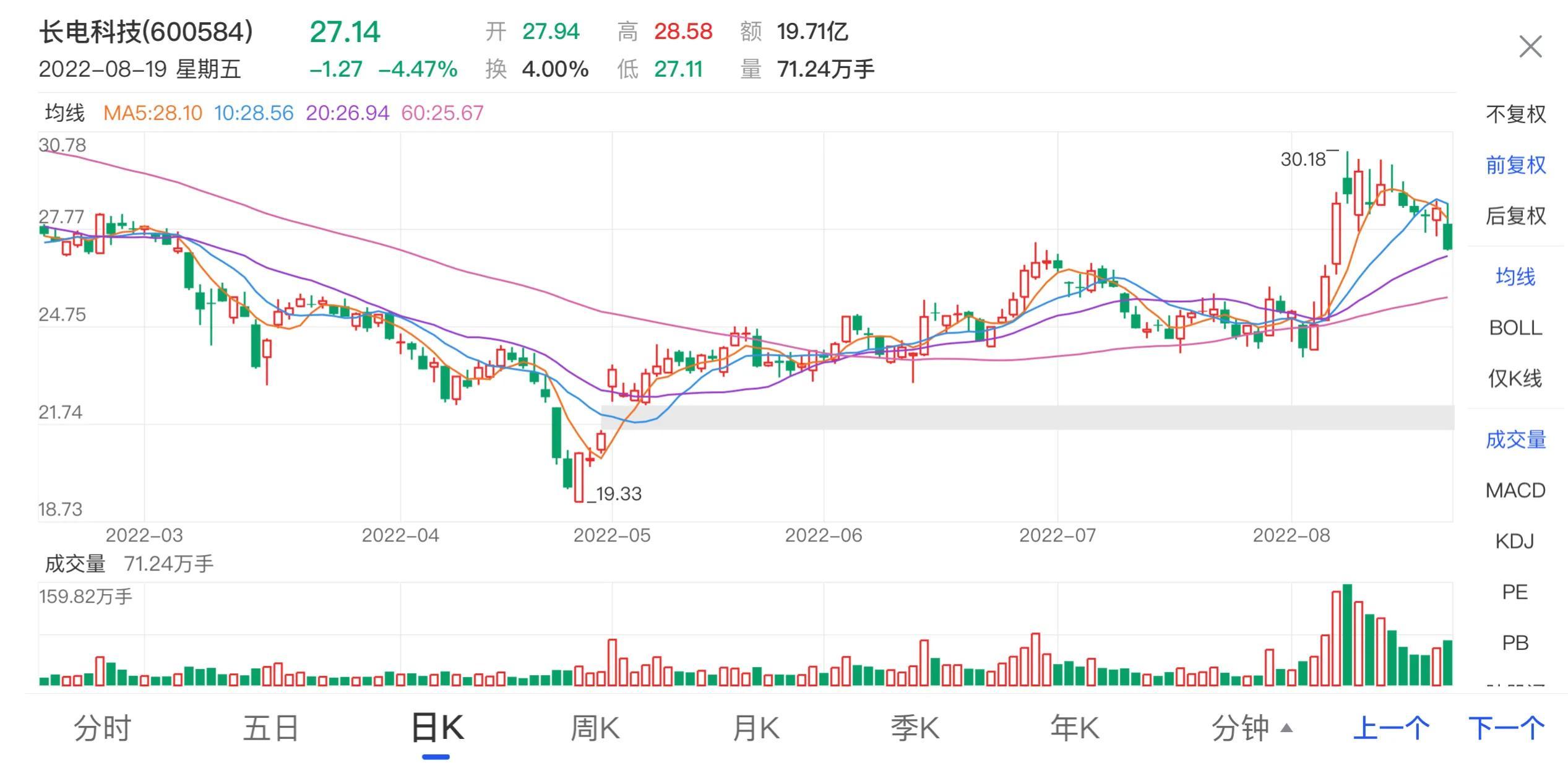The width and height of the screenshot is (1568, 768).
Task: Click the 159.82万手 volume axis label
Action: click(85, 597)
